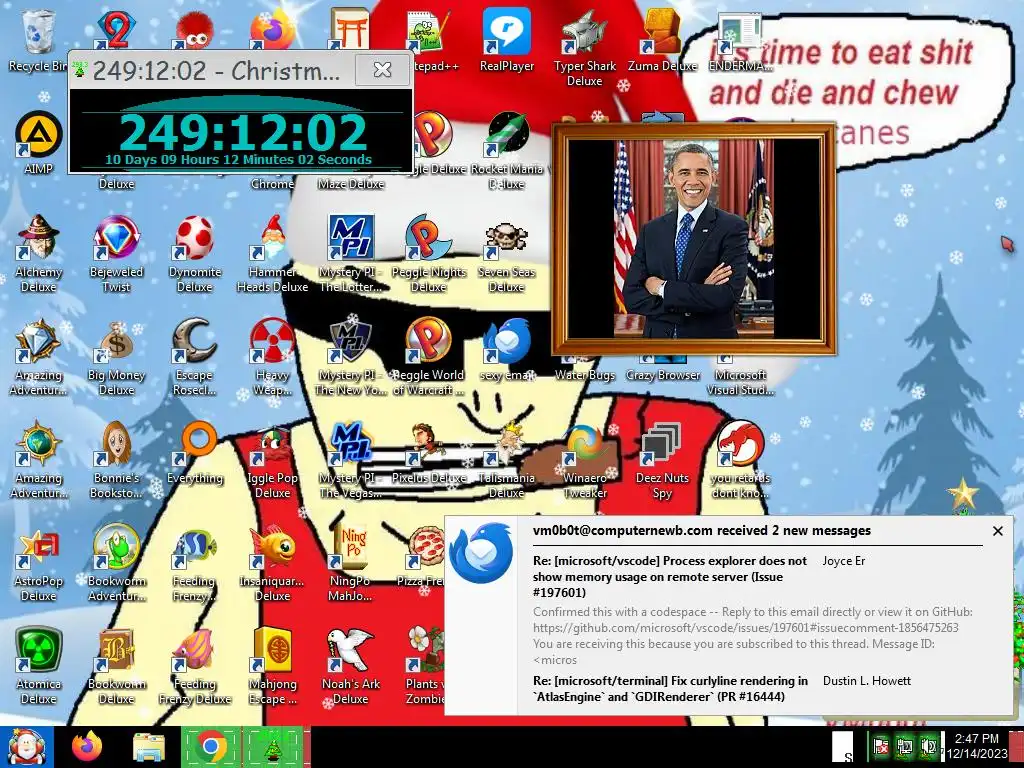The image size is (1024, 768).
Task: Click the taskbar clock showing 2:47 PM
Action: click(977, 746)
